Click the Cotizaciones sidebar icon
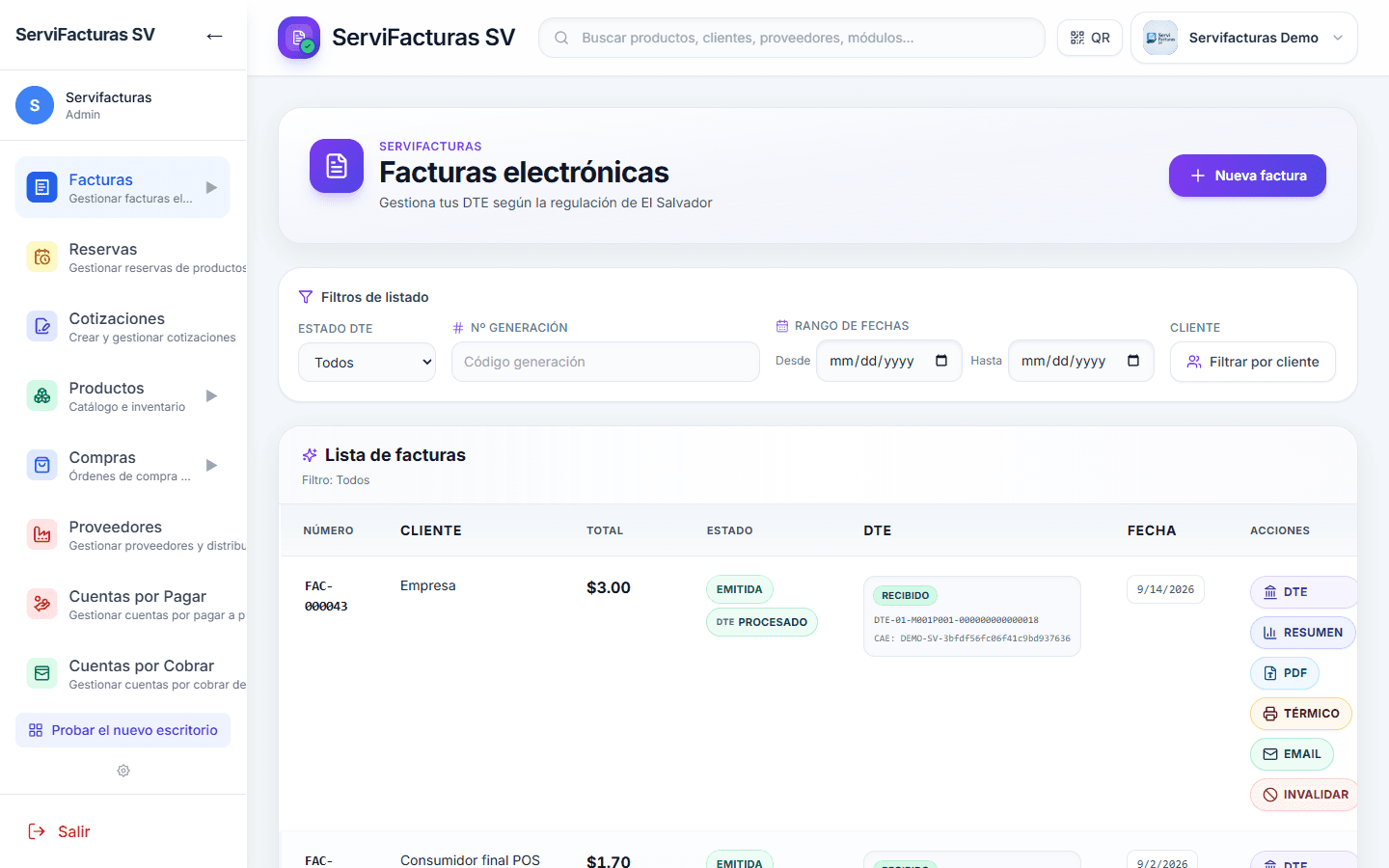Viewport: 1389px width, 868px height. 41,326
